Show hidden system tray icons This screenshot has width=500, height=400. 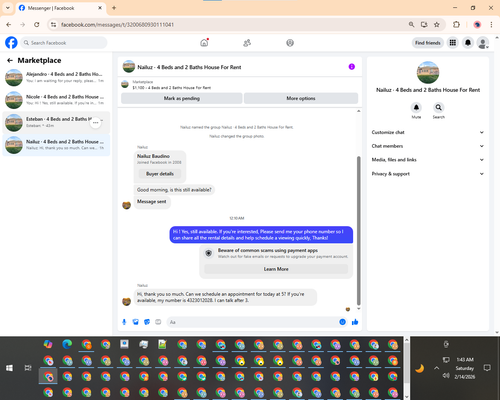click(436, 368)
